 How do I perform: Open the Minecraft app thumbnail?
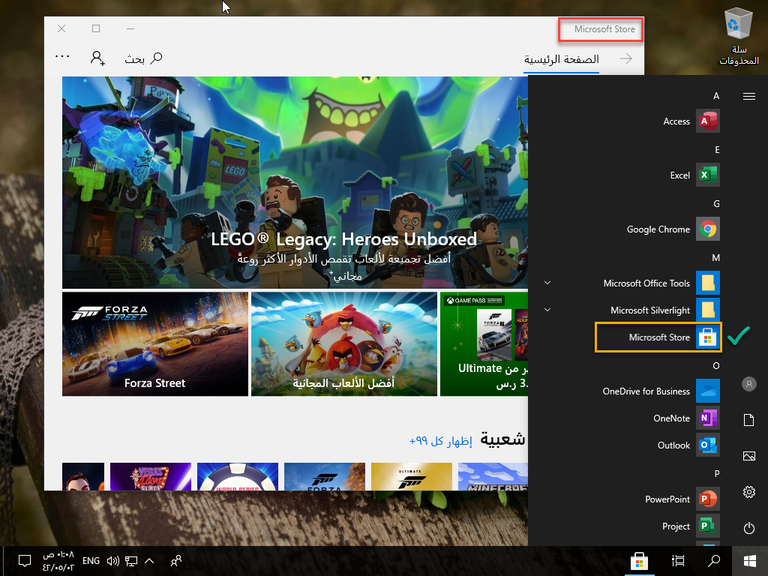493,477
